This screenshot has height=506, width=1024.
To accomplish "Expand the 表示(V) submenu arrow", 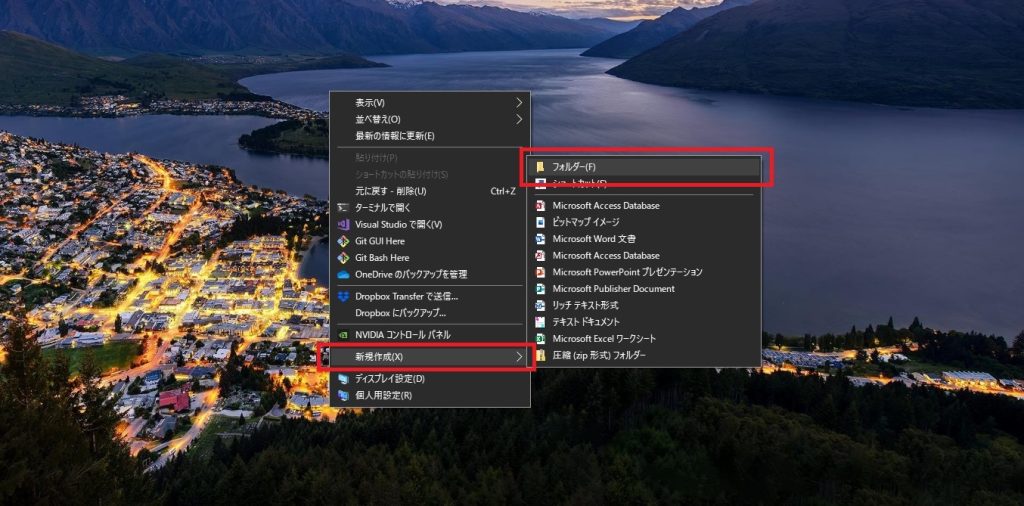I will click(x=519, y=102).
